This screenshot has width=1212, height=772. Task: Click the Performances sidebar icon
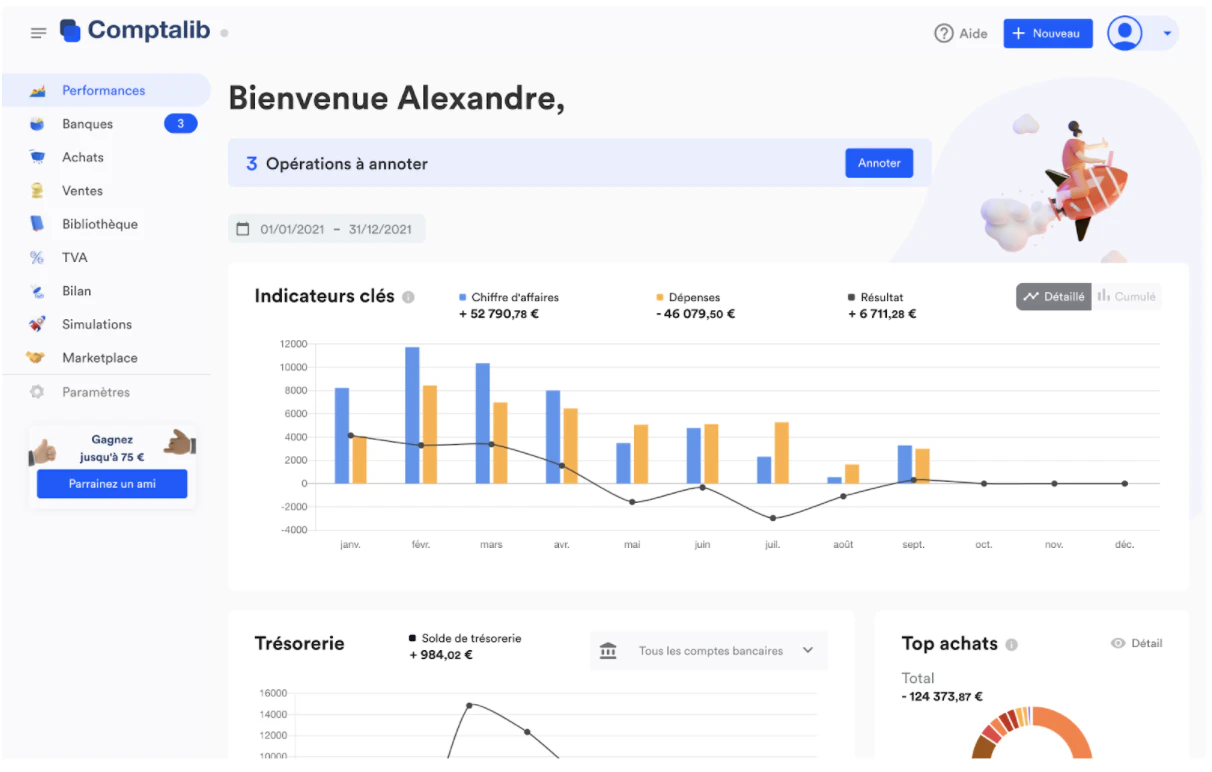37,91
